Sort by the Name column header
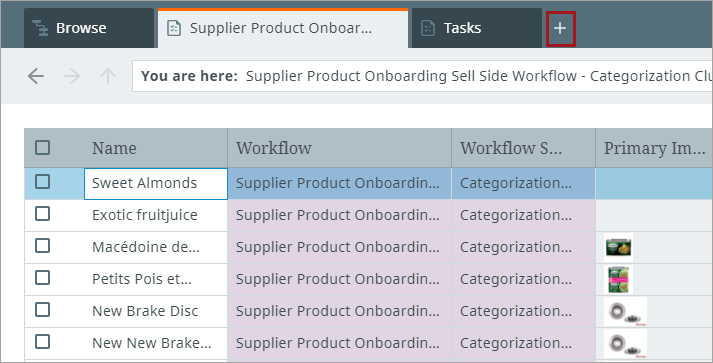The image size is (713, 363). click(114, 148)
